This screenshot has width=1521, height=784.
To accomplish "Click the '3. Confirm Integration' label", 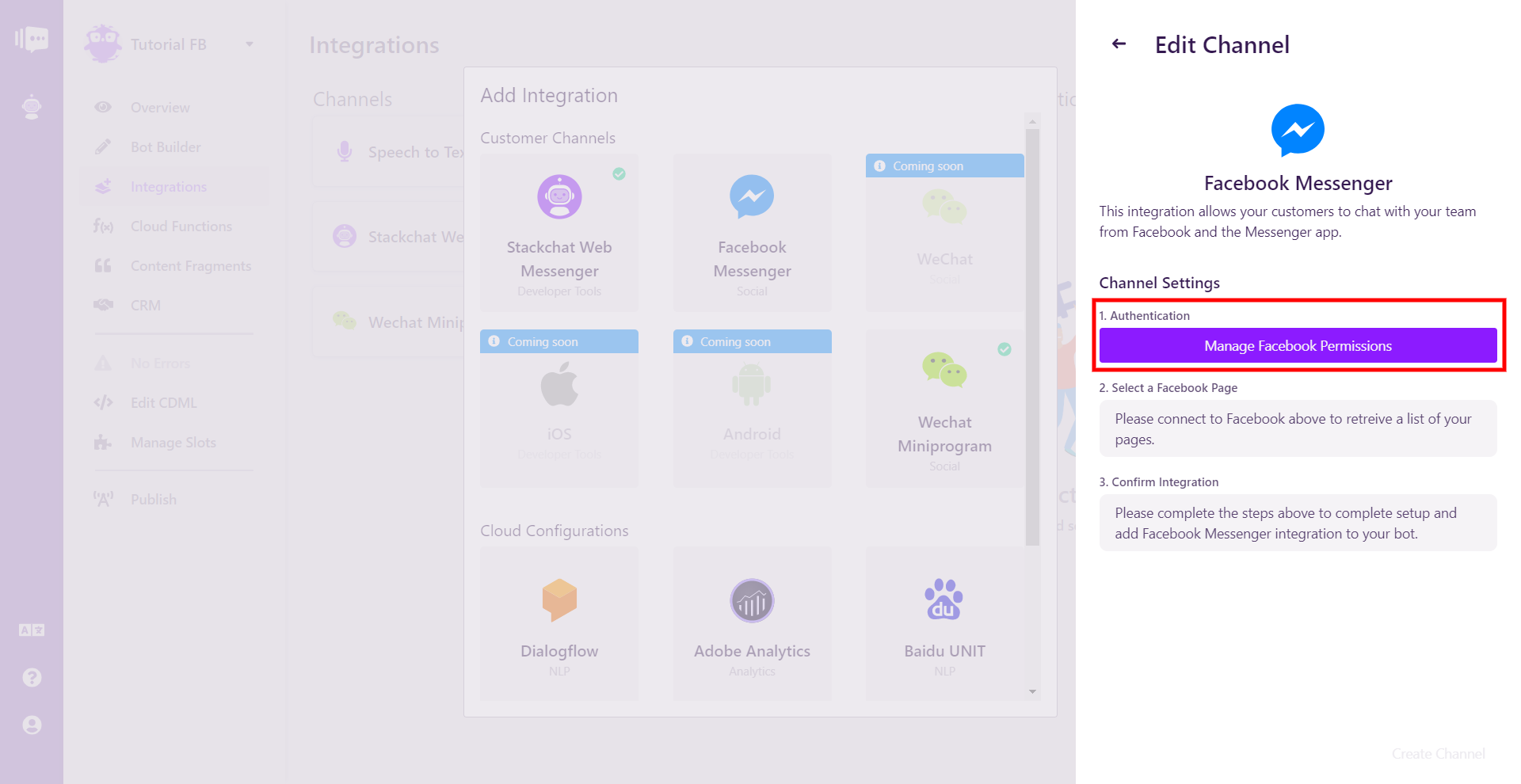I will 1158,482.
